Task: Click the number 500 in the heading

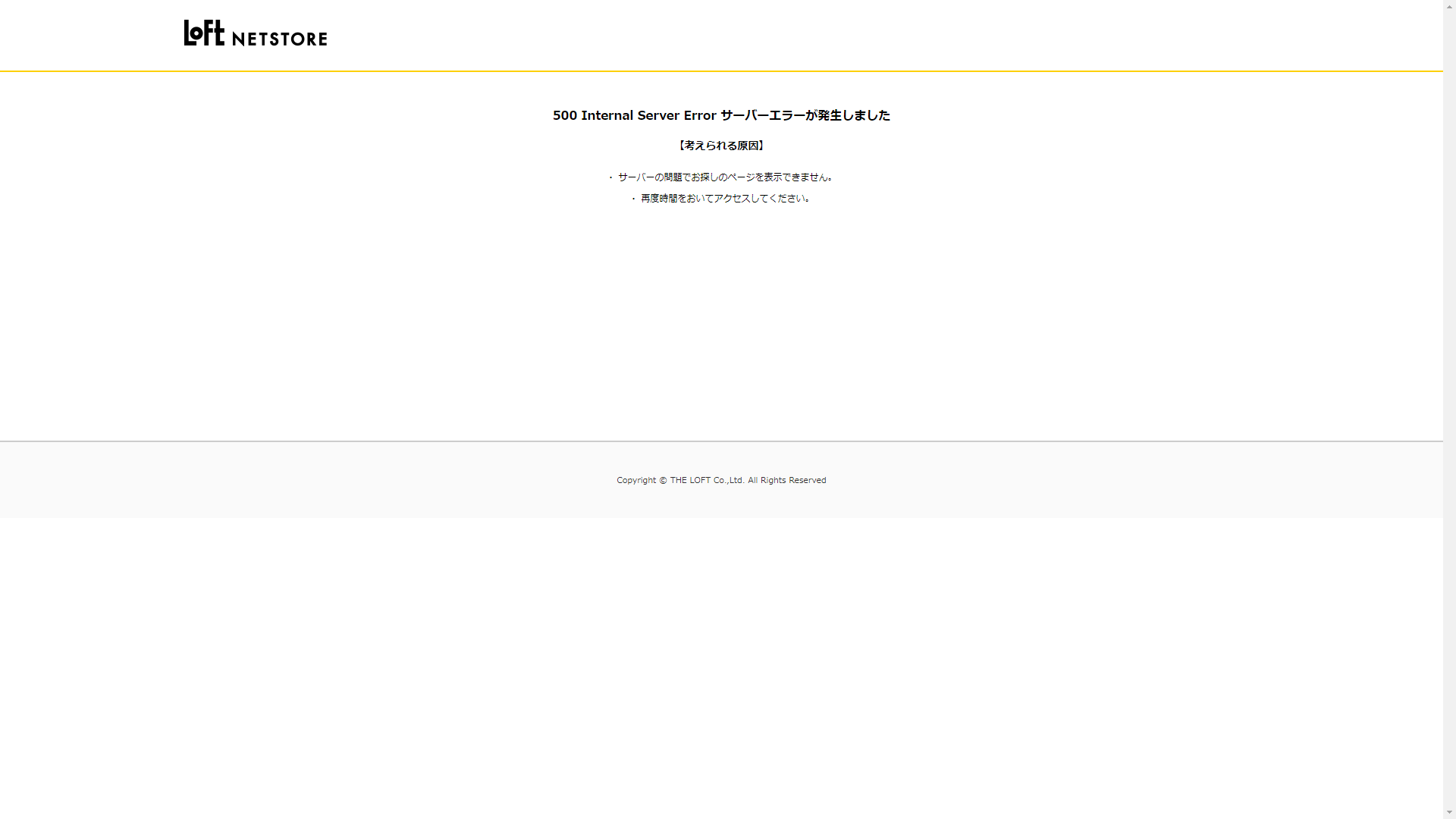Action: tap(564, 115)
